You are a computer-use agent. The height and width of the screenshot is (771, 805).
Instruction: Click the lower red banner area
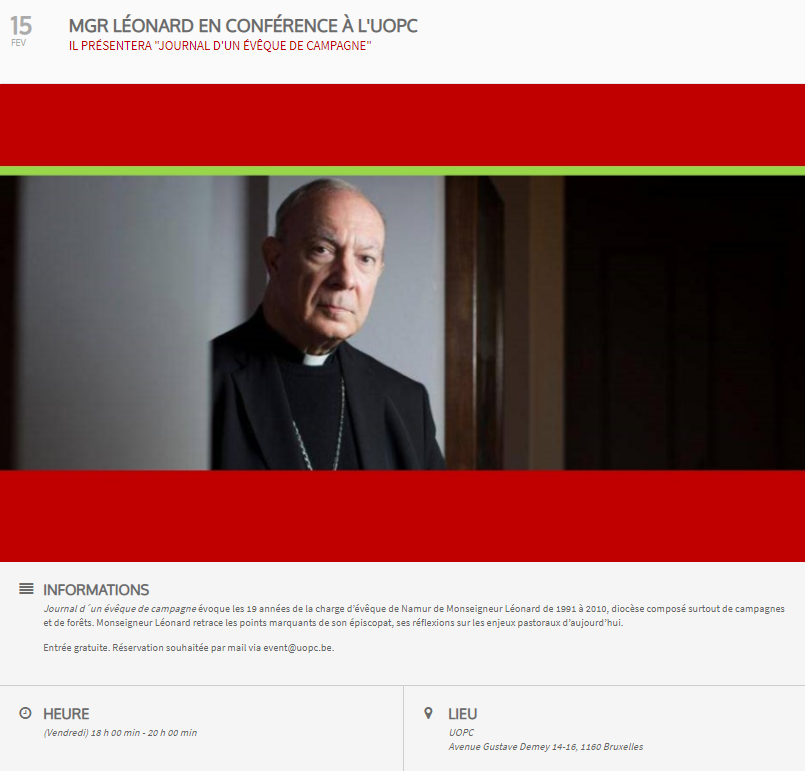tap(402, 516)
